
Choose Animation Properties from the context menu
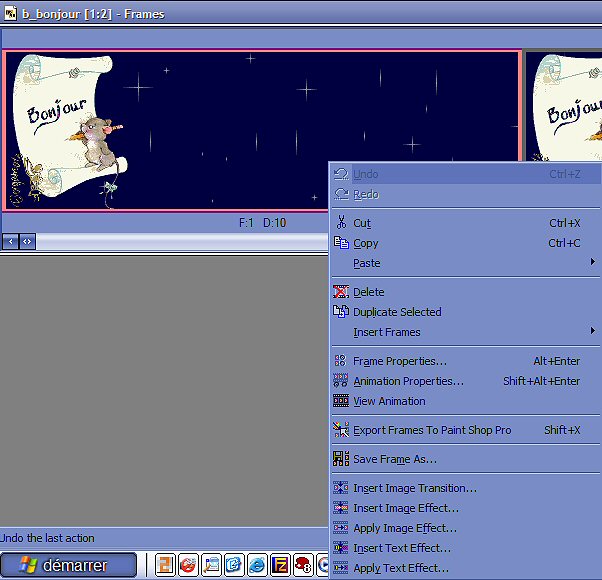408,381
